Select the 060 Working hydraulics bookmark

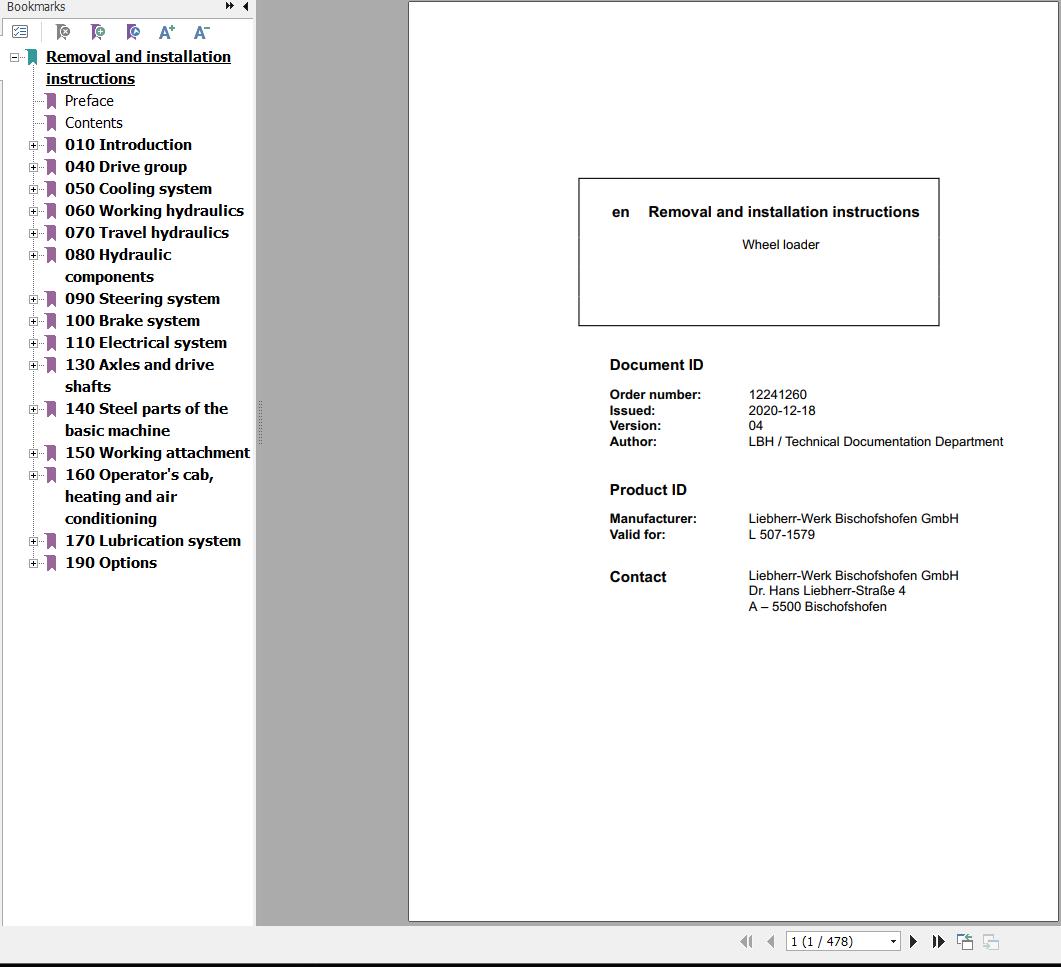click(154, 211)
